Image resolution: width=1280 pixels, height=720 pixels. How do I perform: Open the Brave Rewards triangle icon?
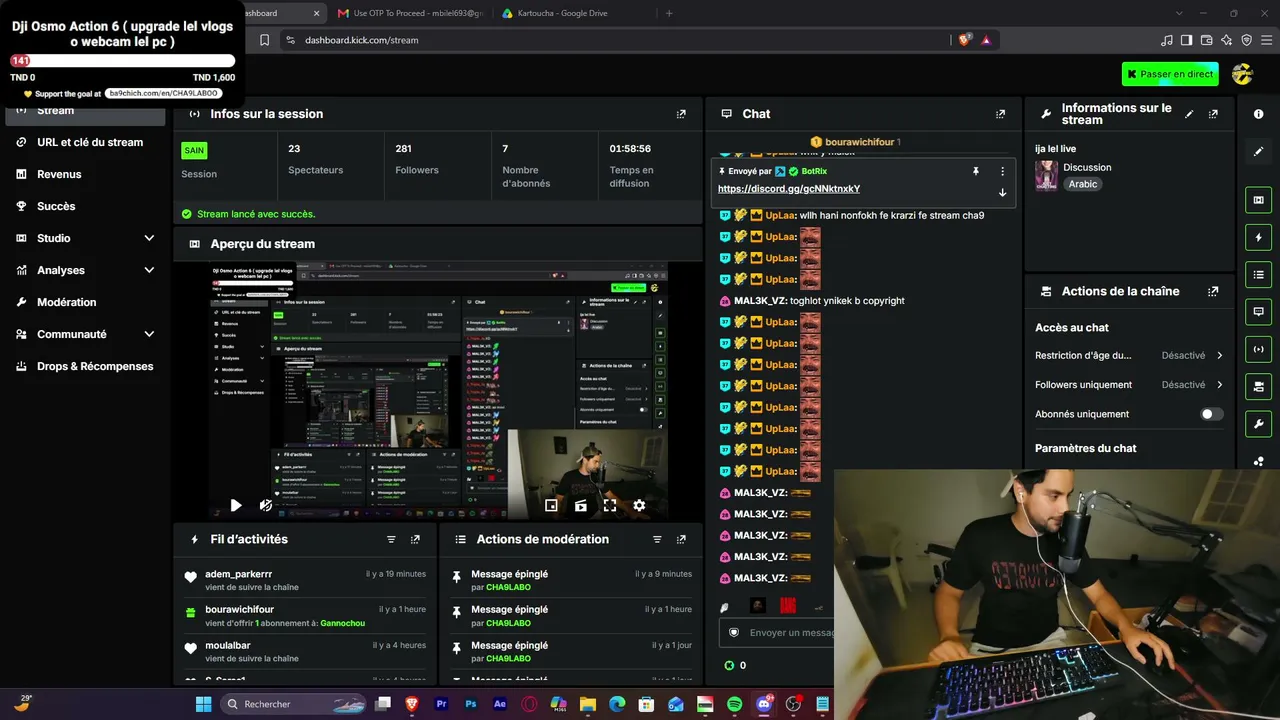pos(986,40)
